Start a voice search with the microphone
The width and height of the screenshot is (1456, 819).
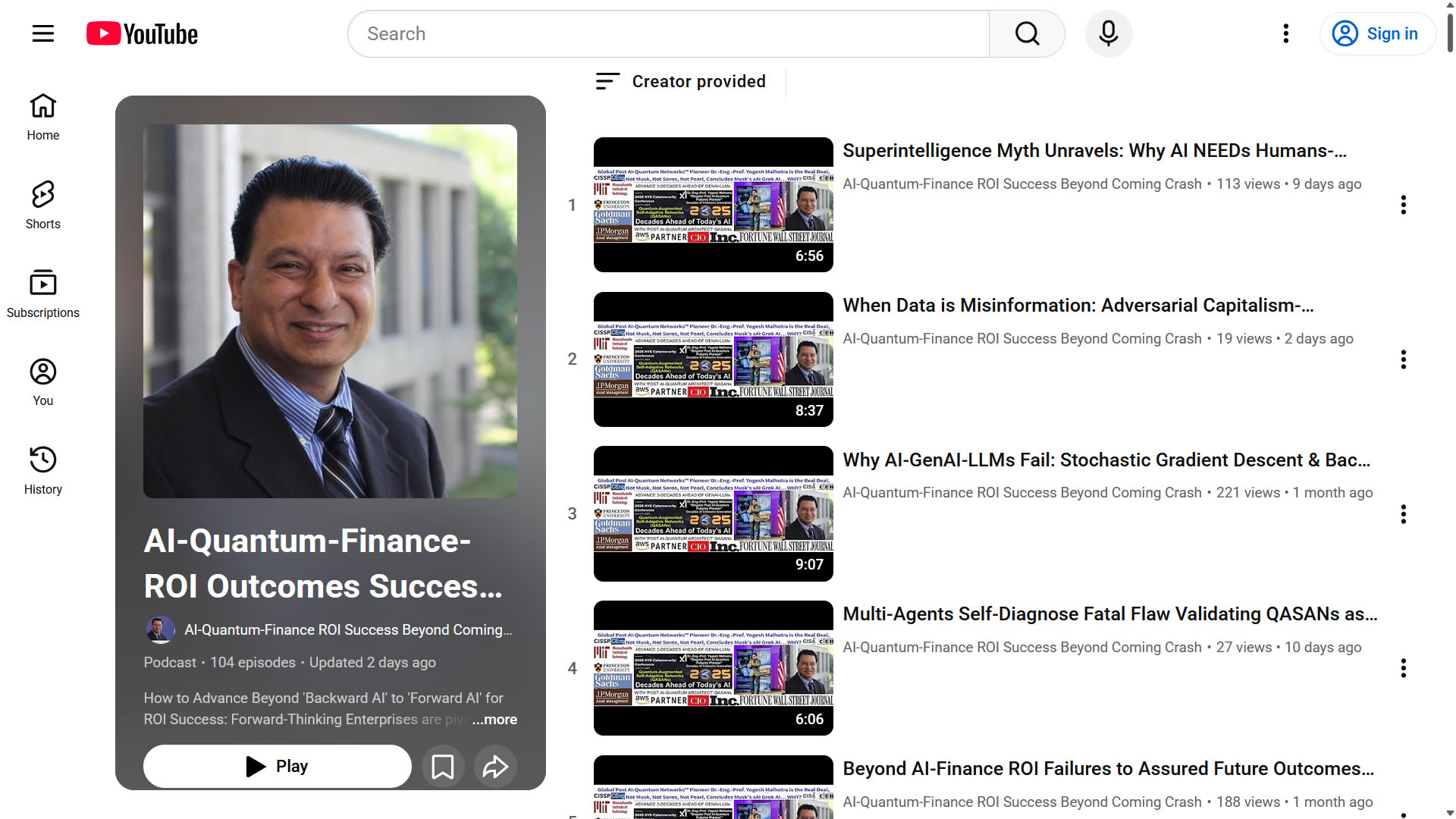click(1108, 33)
